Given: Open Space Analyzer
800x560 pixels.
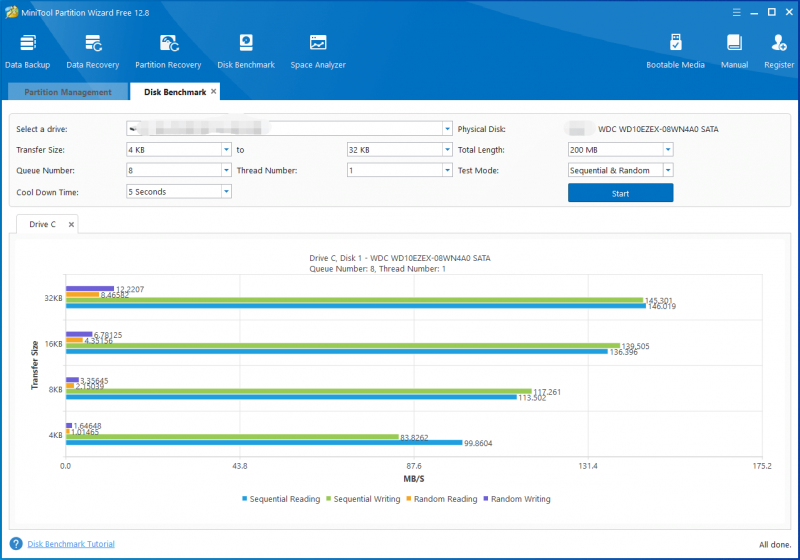Looking at the screenshot, I should [x=318, y=51].
